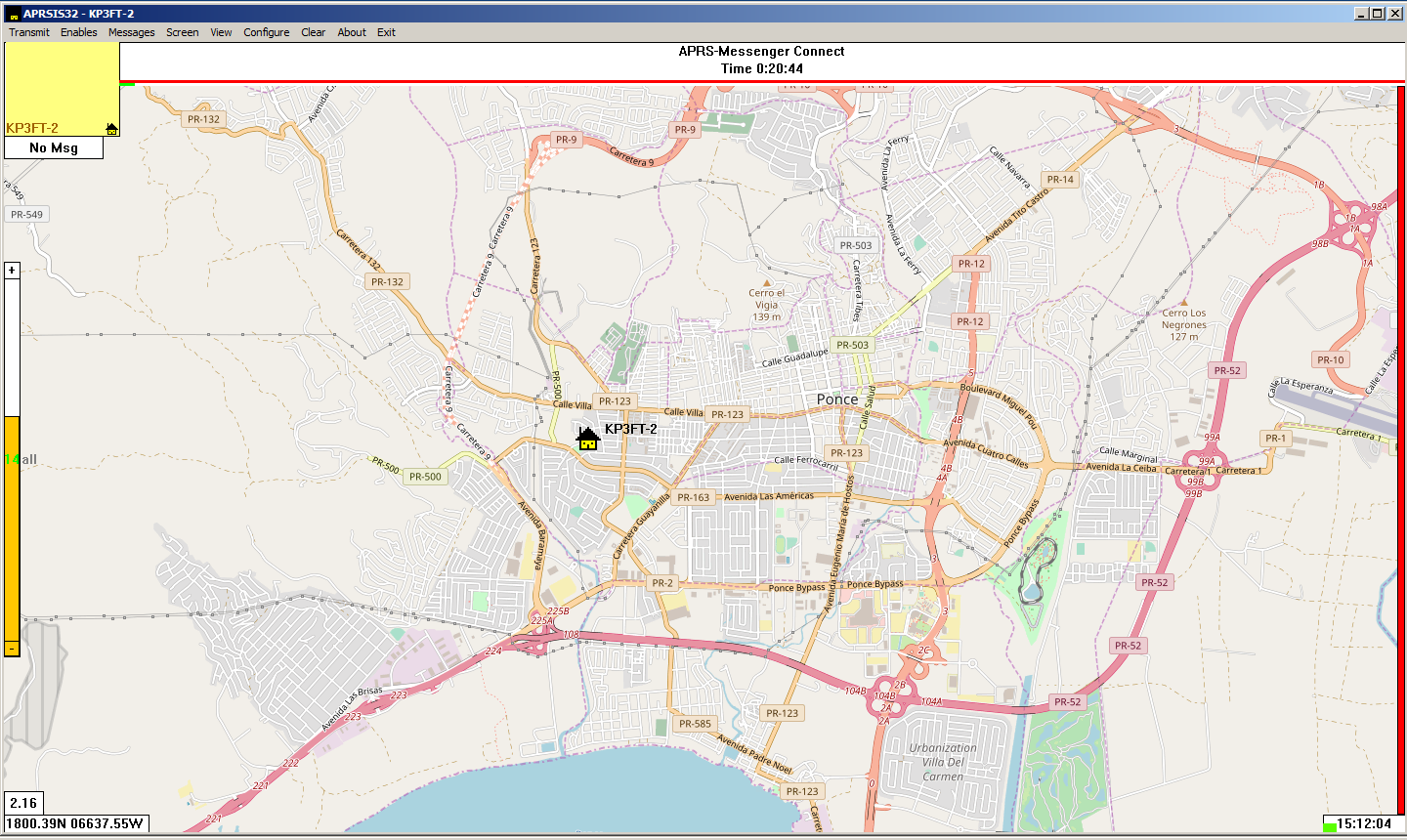Click the KP3FT-2 callsign label in yellow panel
The height and width of the screenshot is (840, 1407).
(32, 128)
